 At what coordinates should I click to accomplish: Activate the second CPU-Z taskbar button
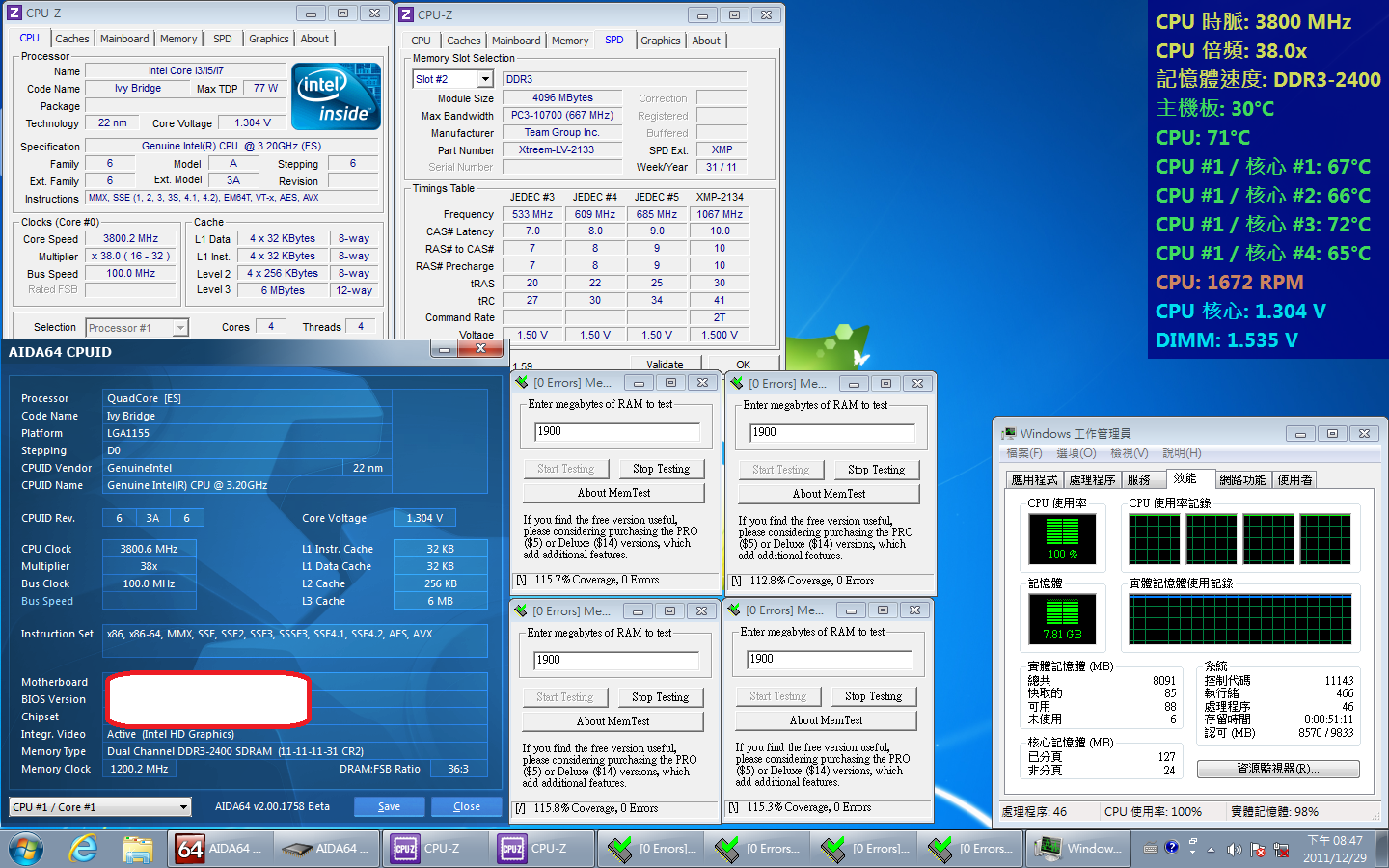coord(541,849)
